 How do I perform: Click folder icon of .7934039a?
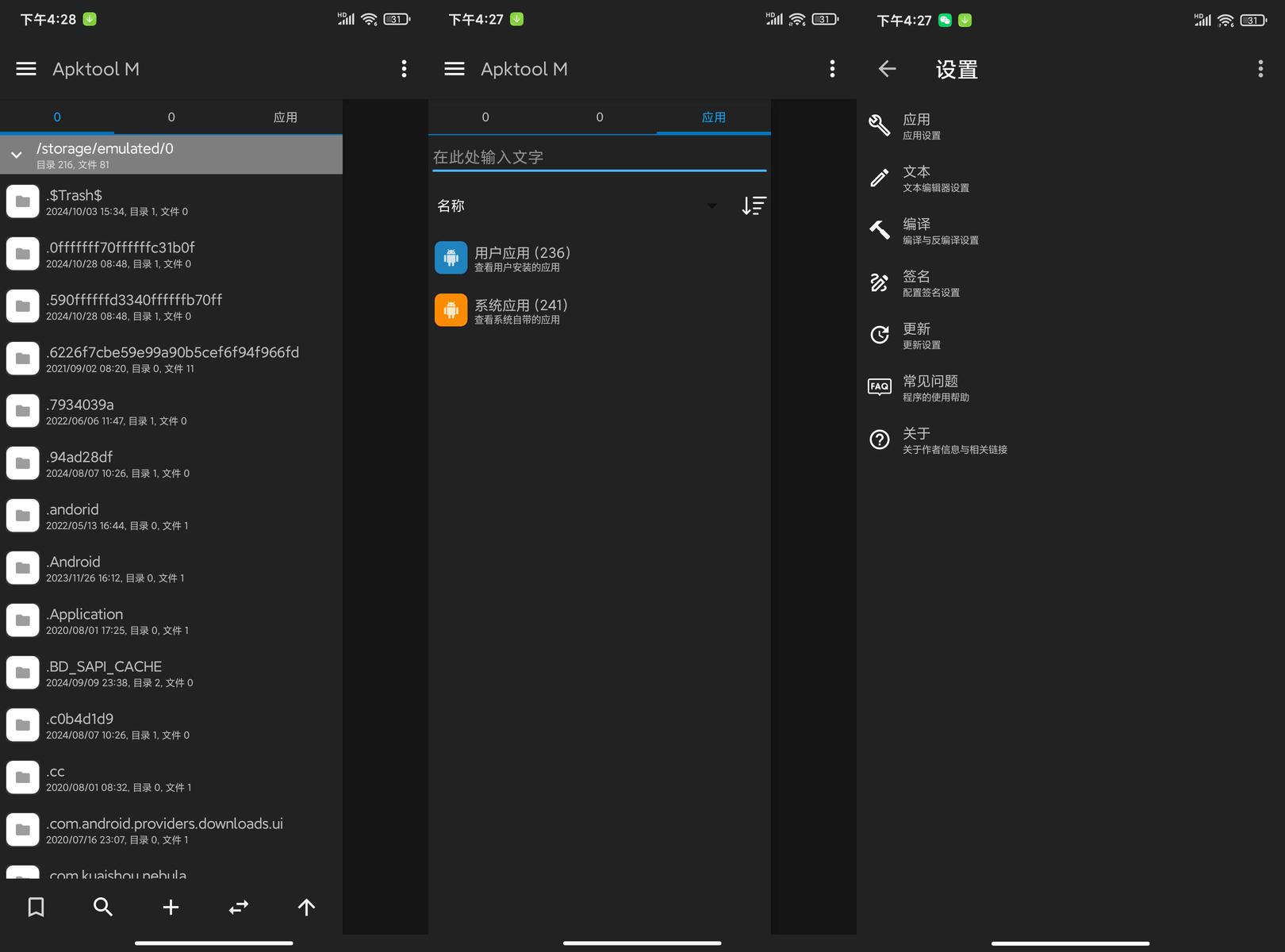pyautogui.click(x=23, y=411)
